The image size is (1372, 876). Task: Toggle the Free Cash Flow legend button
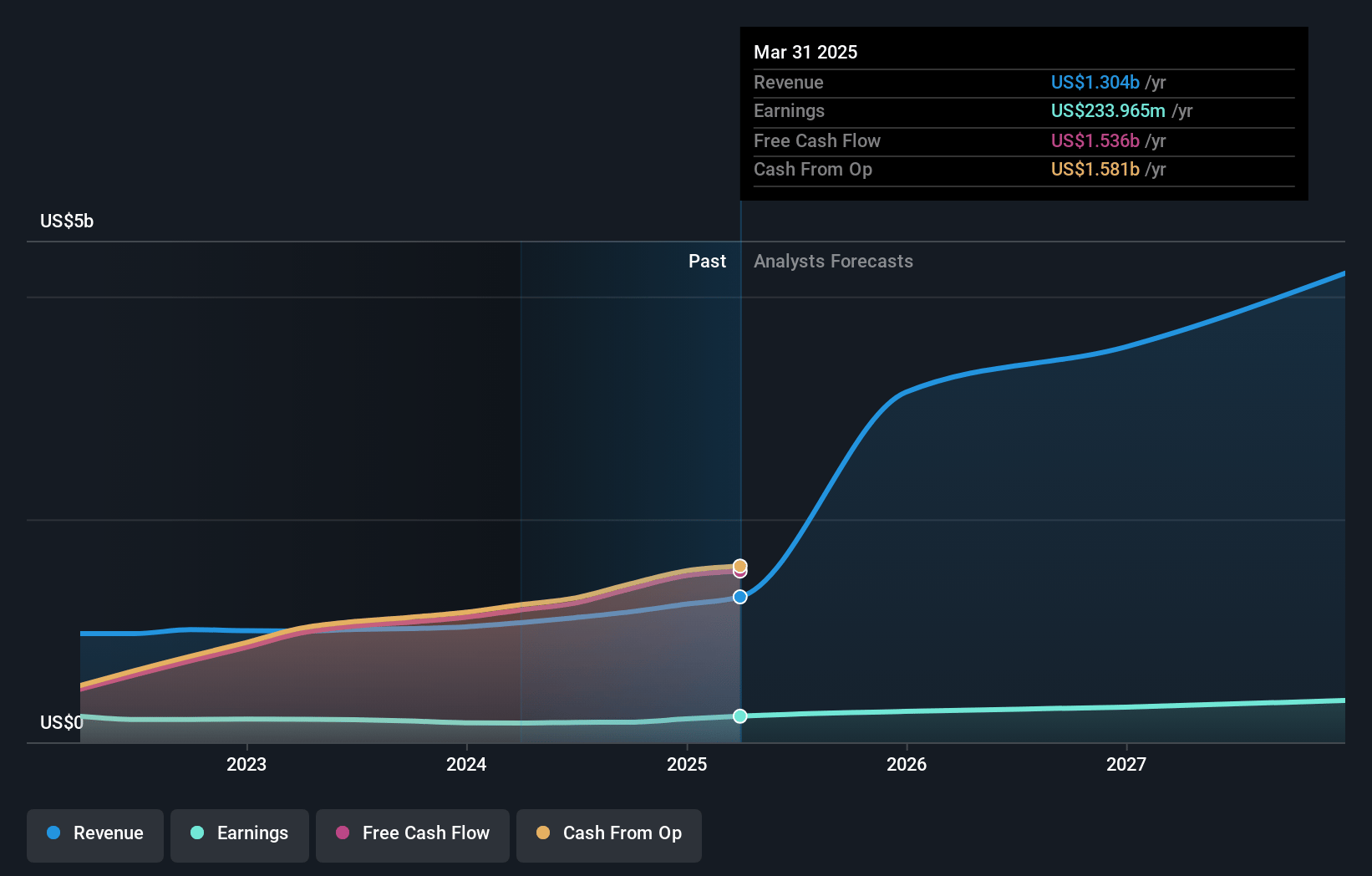413,835
